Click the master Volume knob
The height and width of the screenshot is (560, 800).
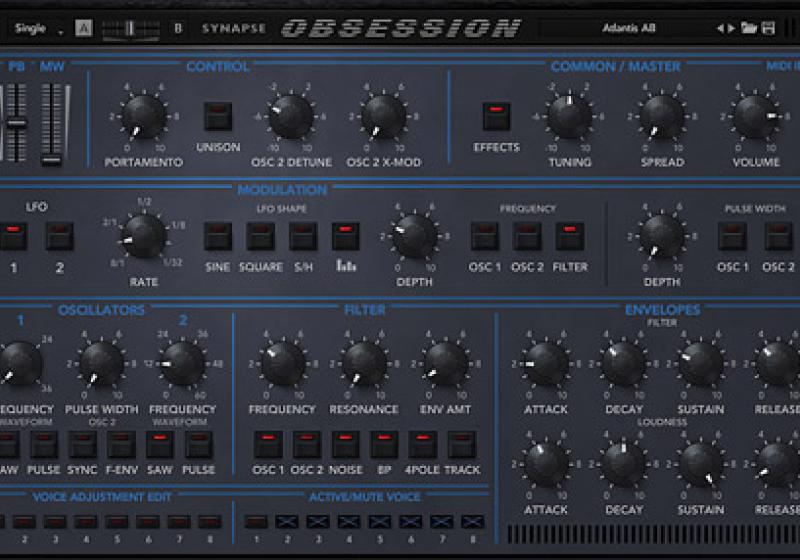(x=756, y=117)
